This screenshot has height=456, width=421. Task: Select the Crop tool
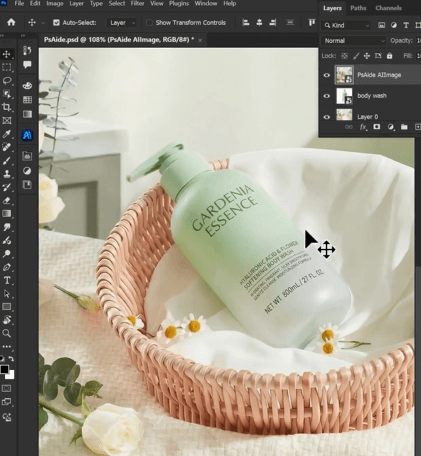pyautogui.click(x=7, y=107)
